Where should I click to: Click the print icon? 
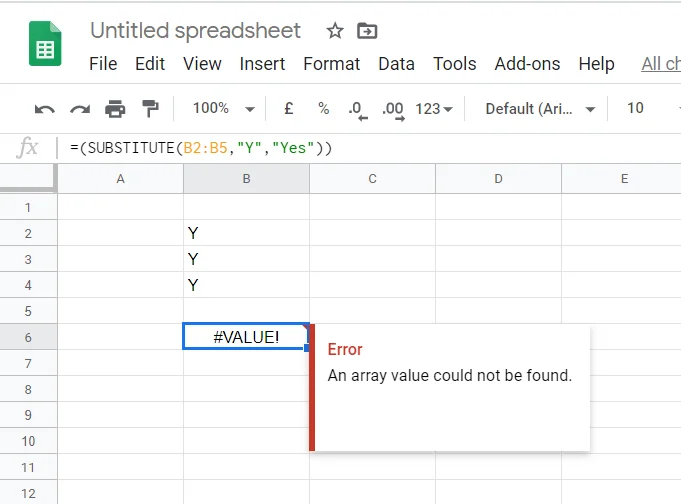click(115, 108)
